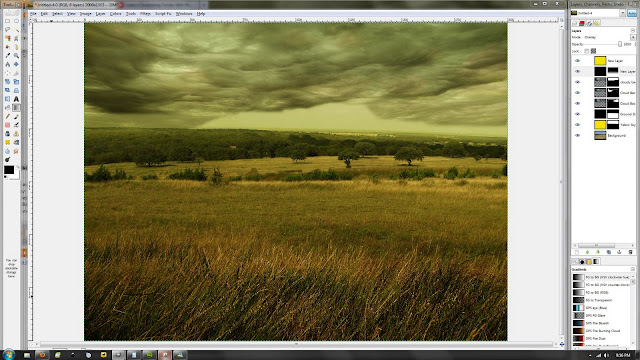Open the Filters menu
640x360 pixels.
pyautogui.click(x=145, y=13)
